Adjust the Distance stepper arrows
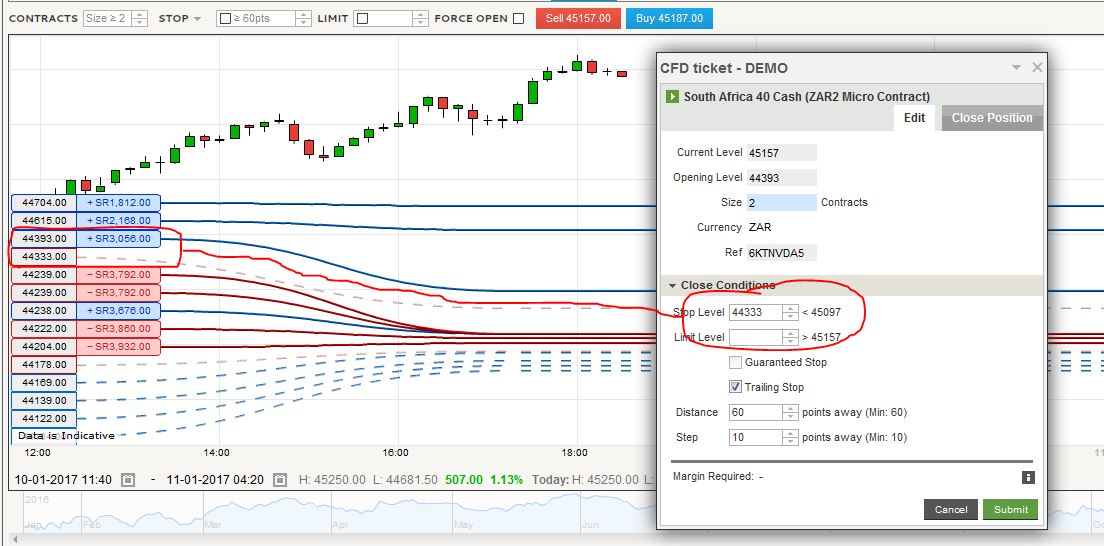The width and height of the screenshot is (1104, 546). pyautogui.click(x=791, y=412)
